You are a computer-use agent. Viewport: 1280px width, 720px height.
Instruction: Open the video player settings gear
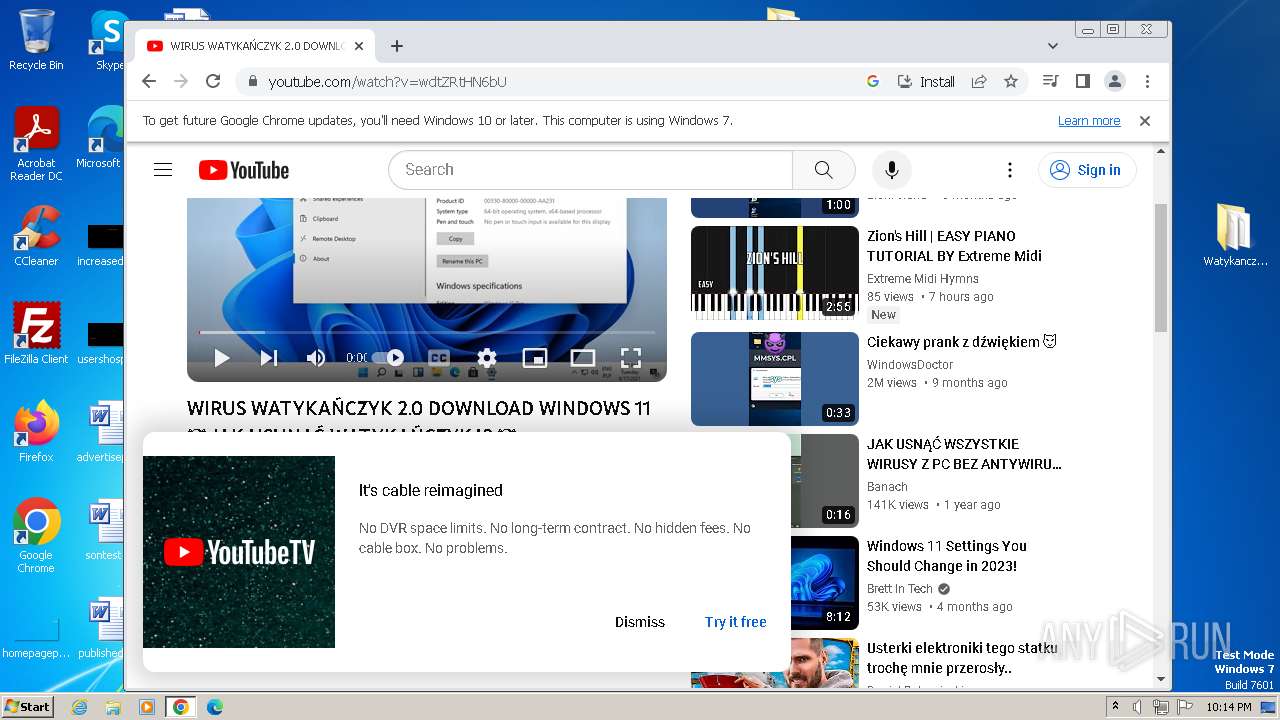tap(486, 358)
